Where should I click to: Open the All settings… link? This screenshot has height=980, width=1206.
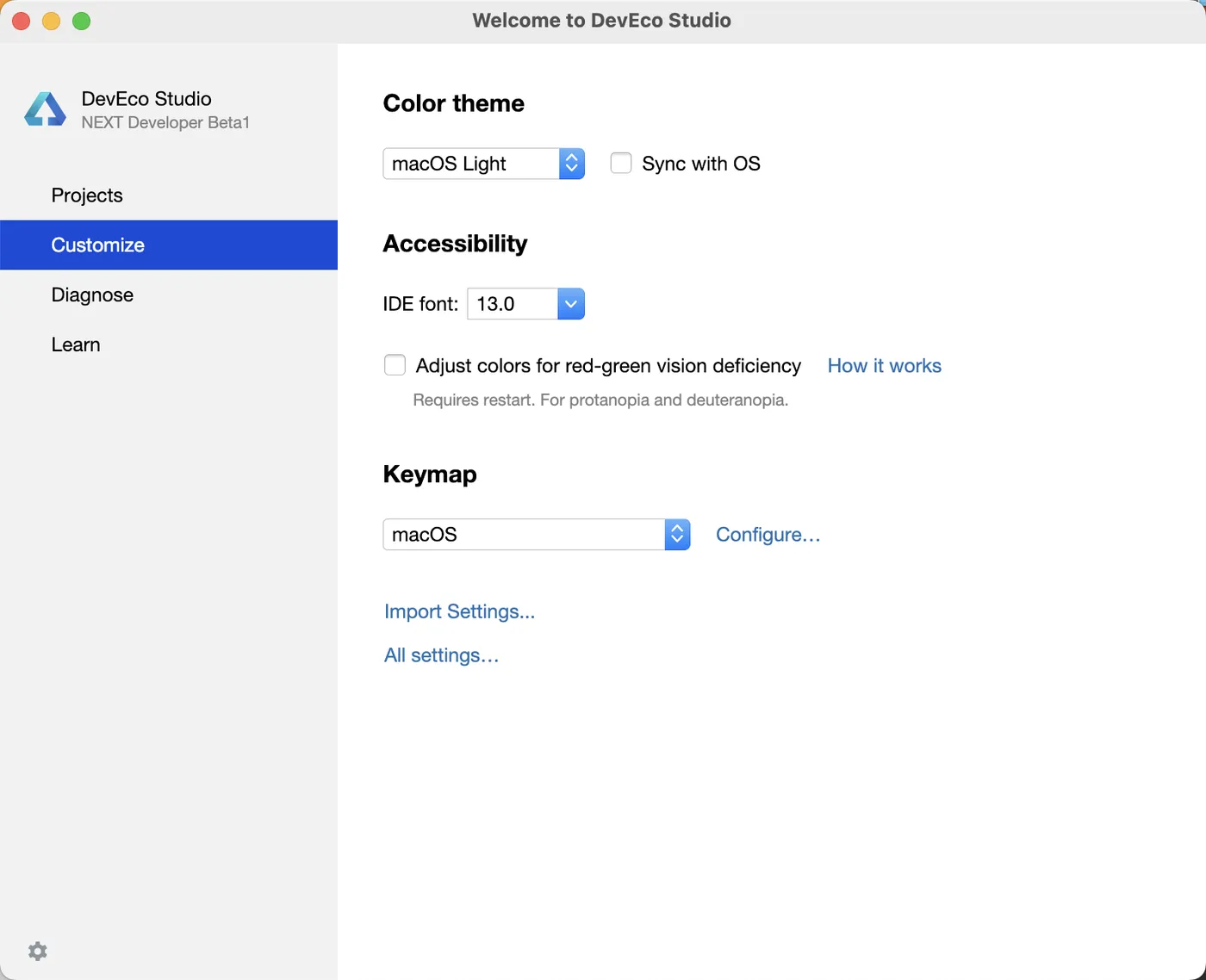pyautogui.click(x=442, y=655)
